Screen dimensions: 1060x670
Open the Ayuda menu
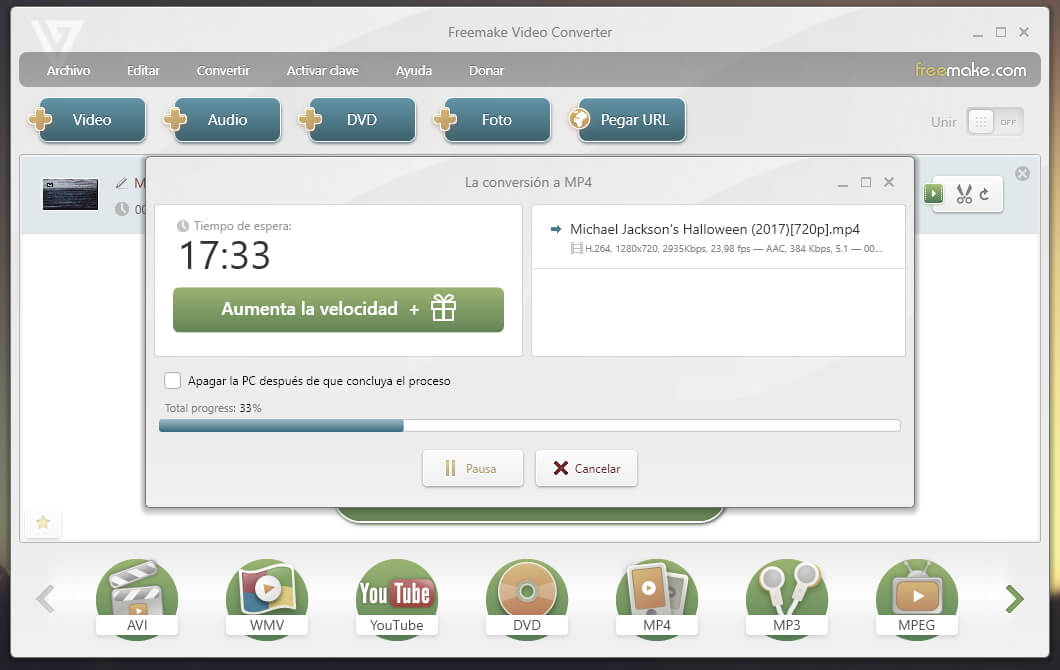(414, 70)
